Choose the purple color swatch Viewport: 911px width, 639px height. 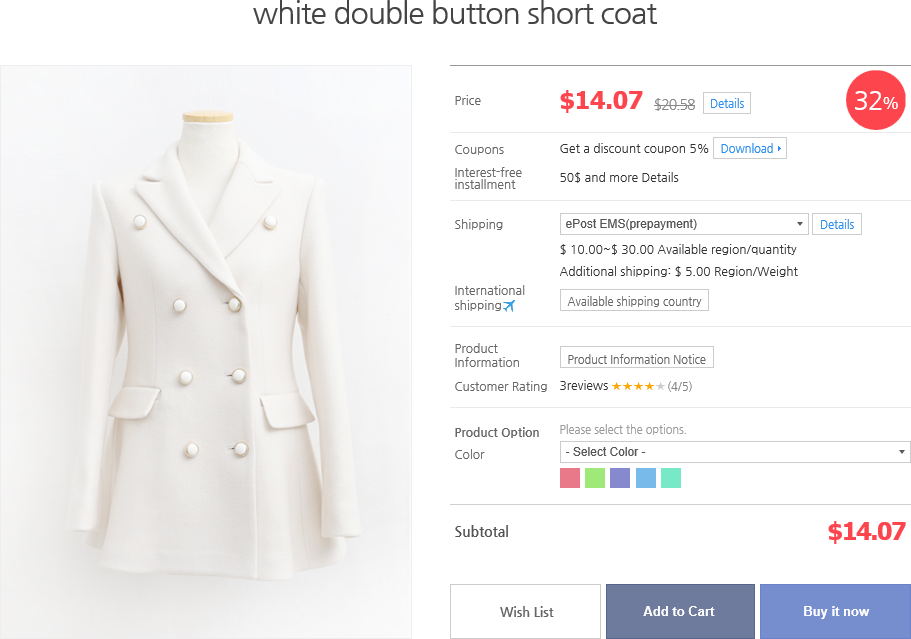620,478
